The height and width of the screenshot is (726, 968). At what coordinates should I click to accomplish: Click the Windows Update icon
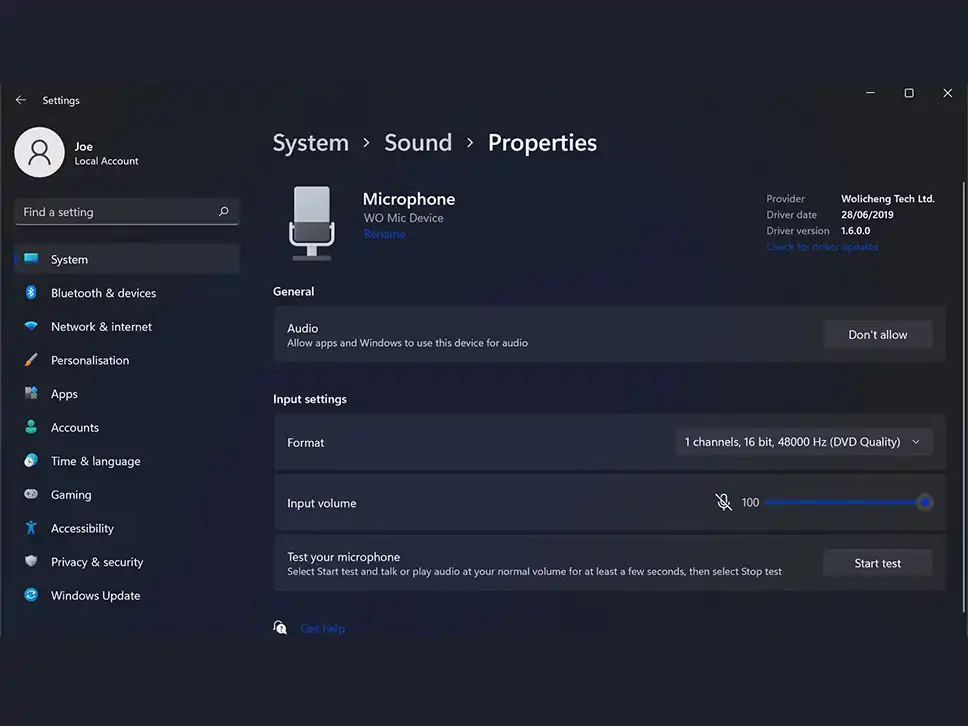point(33,595)
